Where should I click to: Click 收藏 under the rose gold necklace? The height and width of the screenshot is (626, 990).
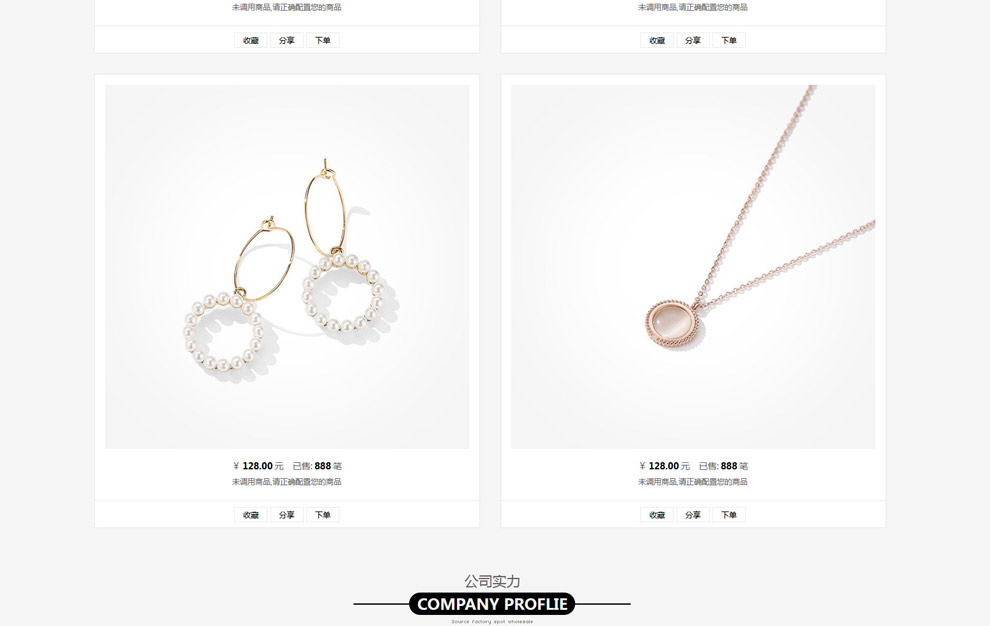pyautogui.click(x=657, y=515)
